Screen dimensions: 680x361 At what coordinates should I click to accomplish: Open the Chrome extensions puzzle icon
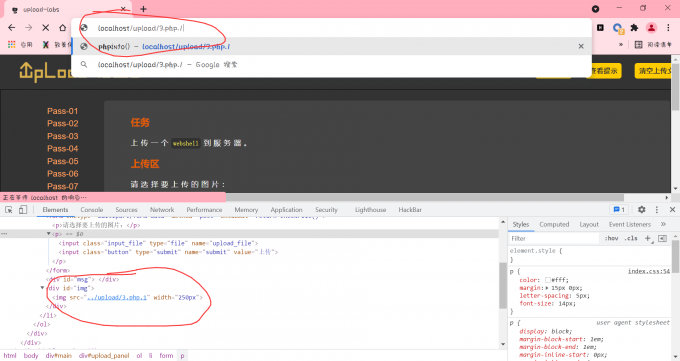click(634, 28)
